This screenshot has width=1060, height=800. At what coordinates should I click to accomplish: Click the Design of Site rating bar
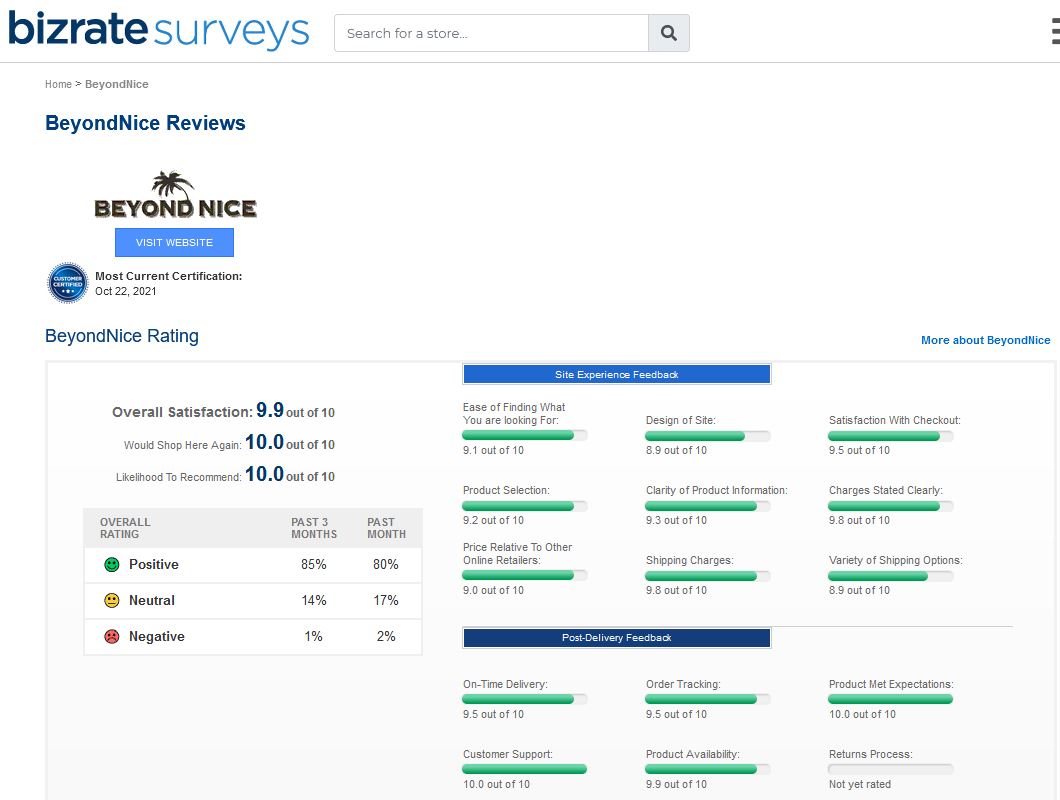click(707, 436)
